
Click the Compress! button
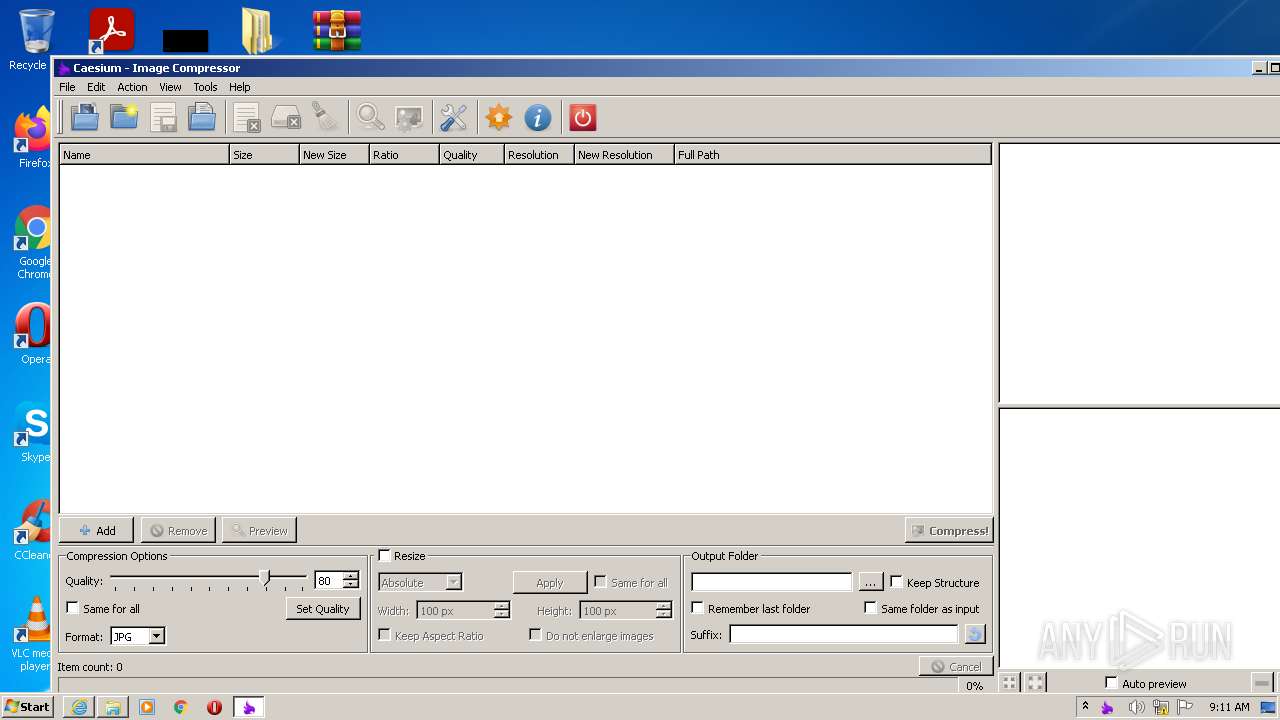tap(949, 530)
